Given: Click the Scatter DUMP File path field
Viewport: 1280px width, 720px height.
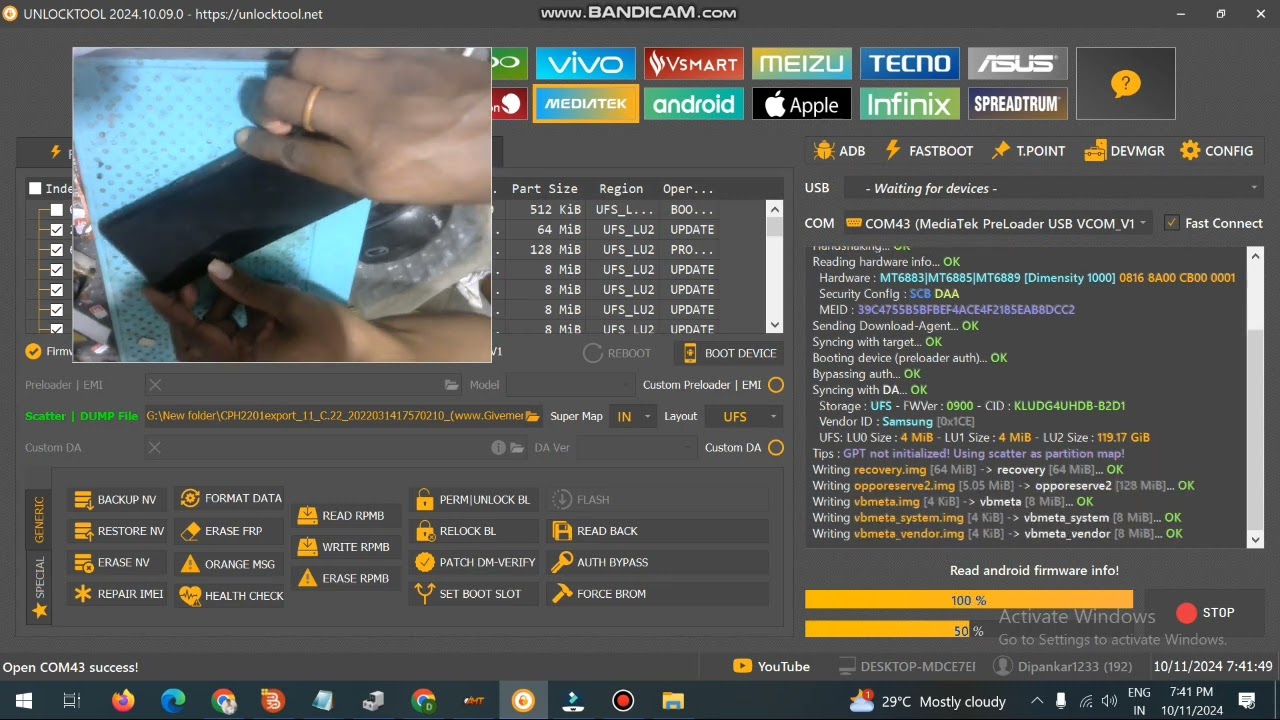Looking at the screenshot, I should (x=334, y=416).
